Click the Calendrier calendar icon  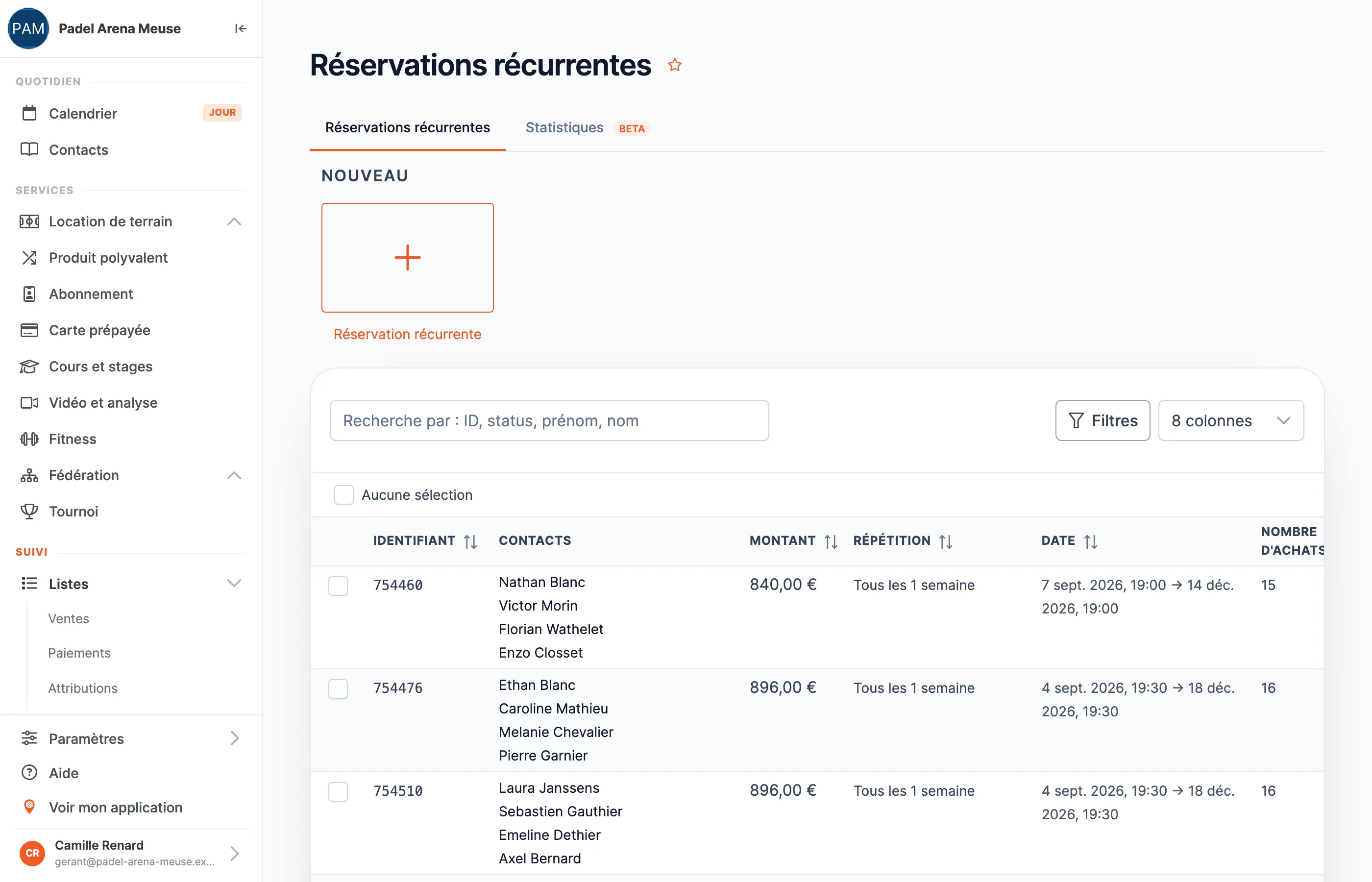point(29,113)
